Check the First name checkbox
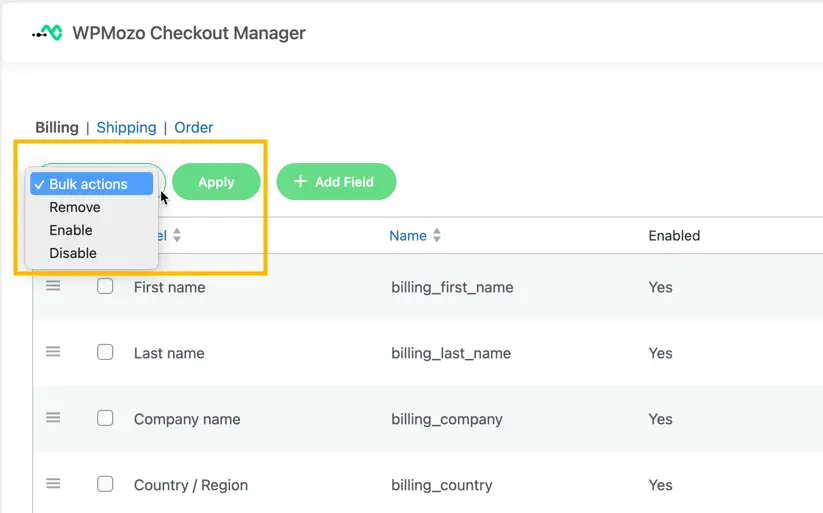 [105, 286]
